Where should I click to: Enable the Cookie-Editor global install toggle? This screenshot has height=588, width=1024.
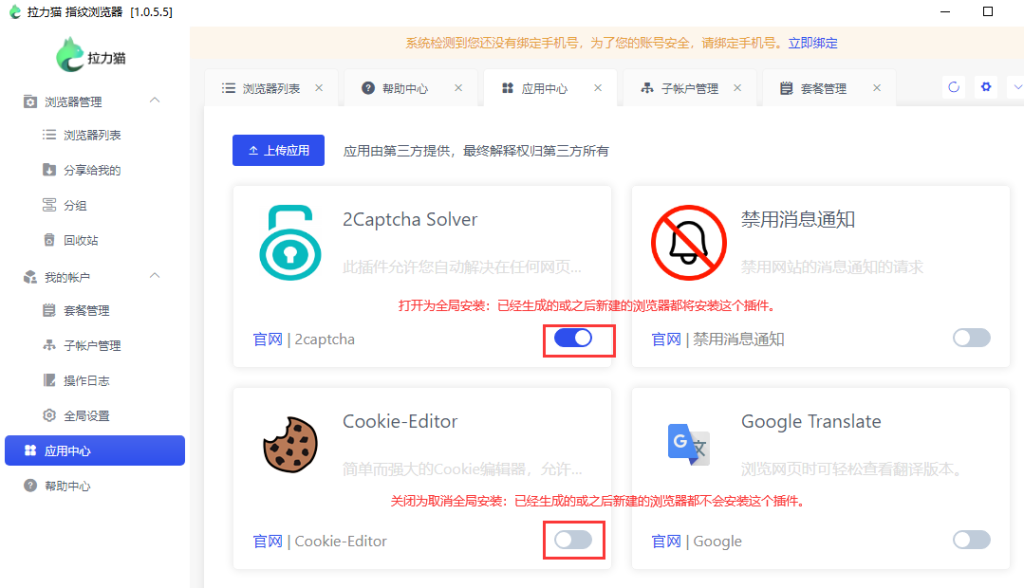573,540
